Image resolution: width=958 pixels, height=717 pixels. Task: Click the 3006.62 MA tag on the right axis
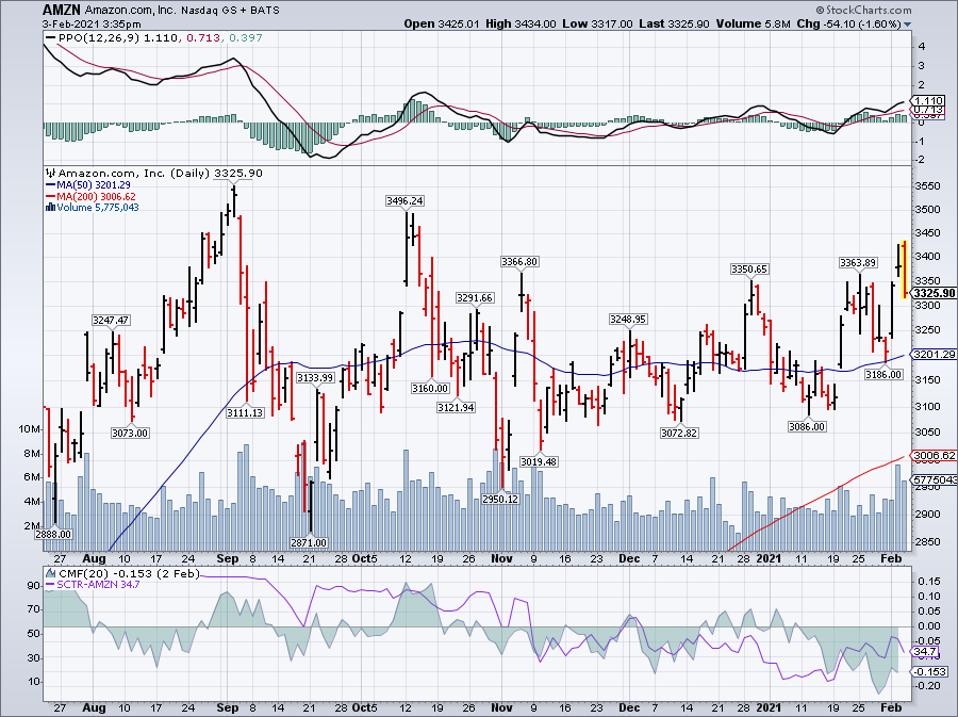click(x=935, y=455)
